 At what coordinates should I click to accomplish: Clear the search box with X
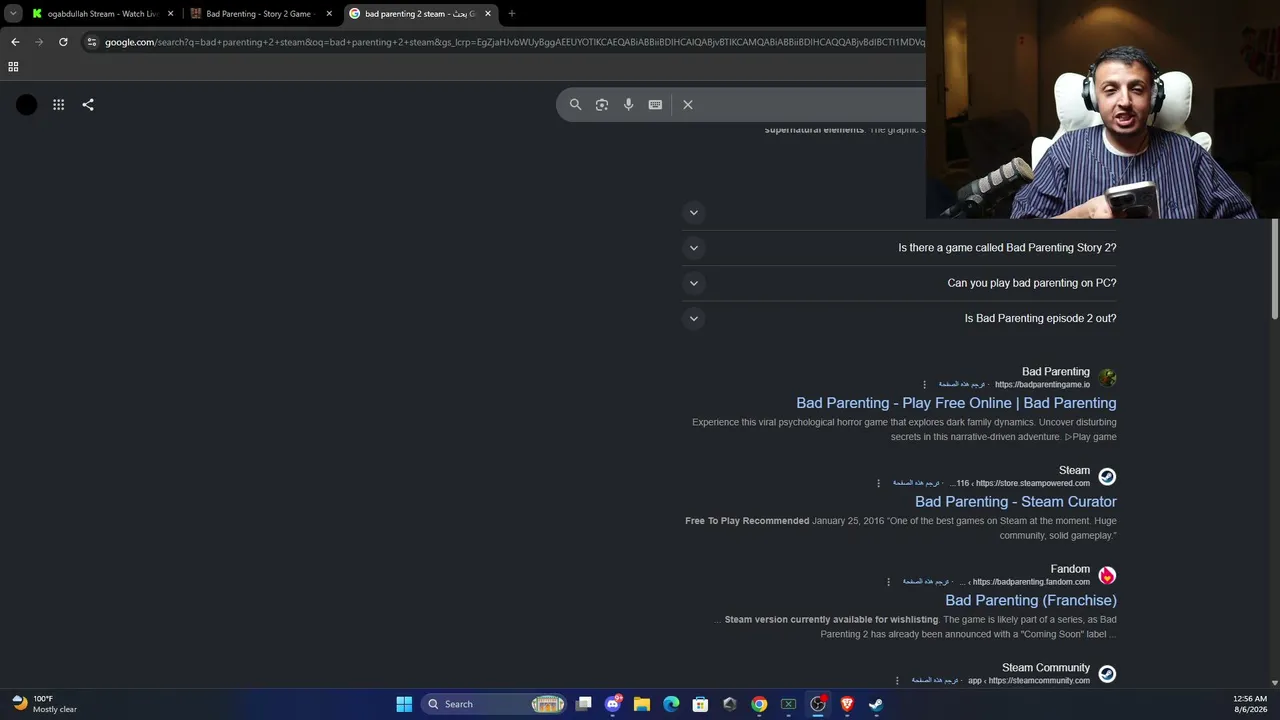[688, 104]
